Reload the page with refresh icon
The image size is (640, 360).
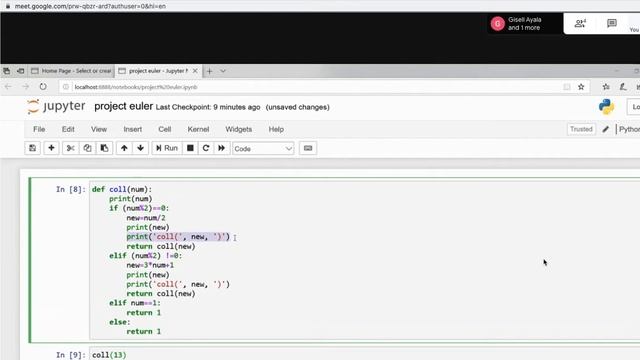click(43, 87)
